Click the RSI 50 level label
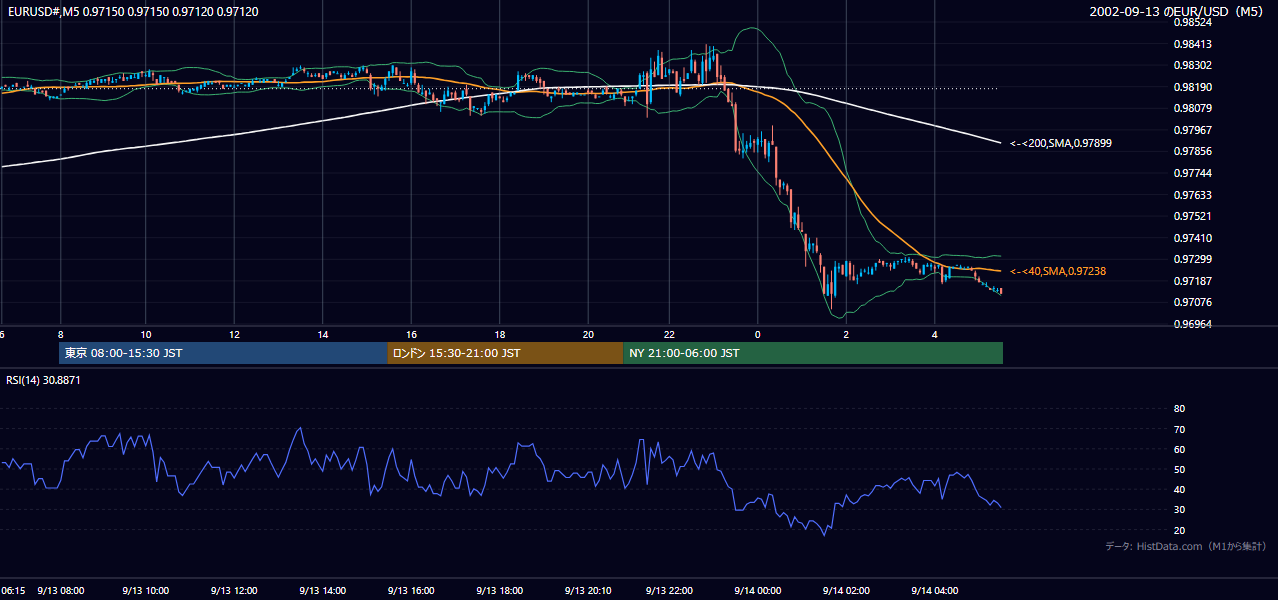 tap(1179, 469)
